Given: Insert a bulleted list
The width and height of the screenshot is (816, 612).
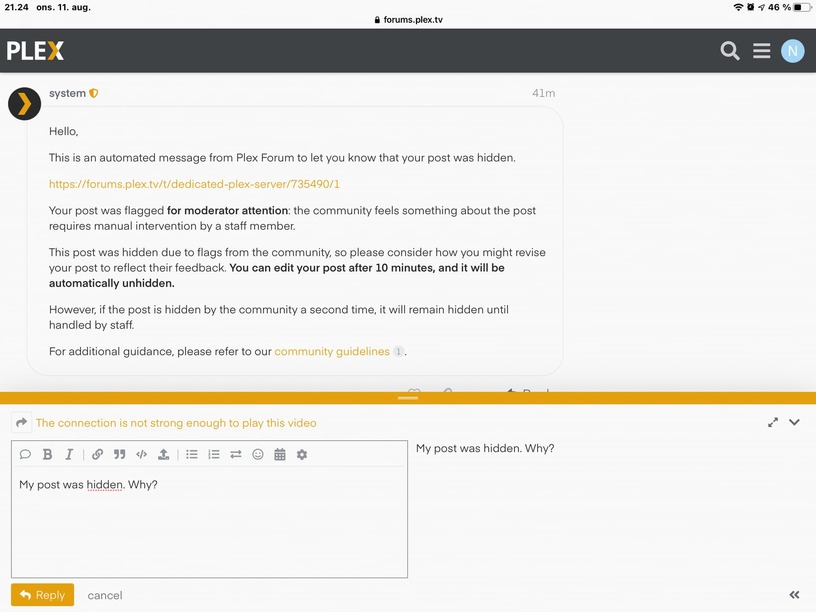Looking at the screenshot, I should tap(192, 454).
